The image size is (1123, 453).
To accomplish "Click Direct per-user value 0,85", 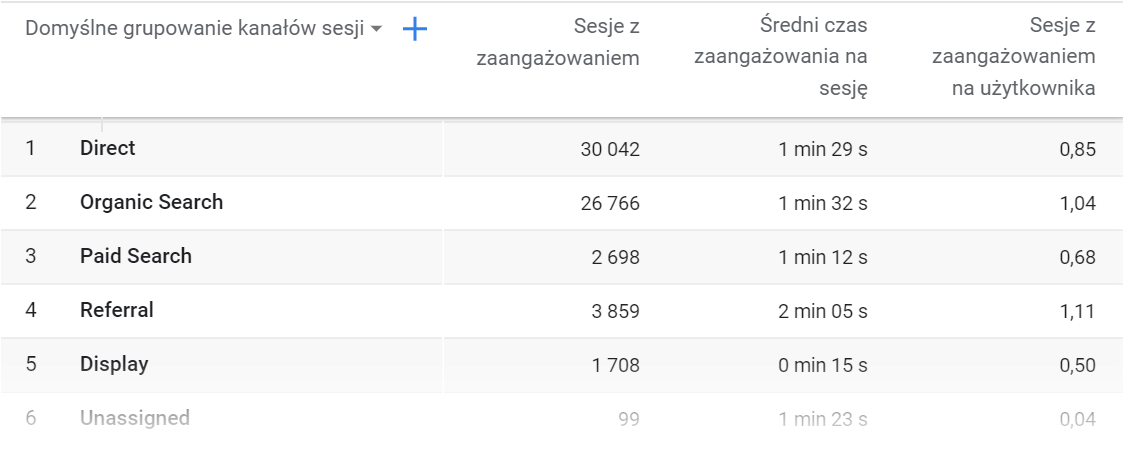I will tap(1079, 150).
